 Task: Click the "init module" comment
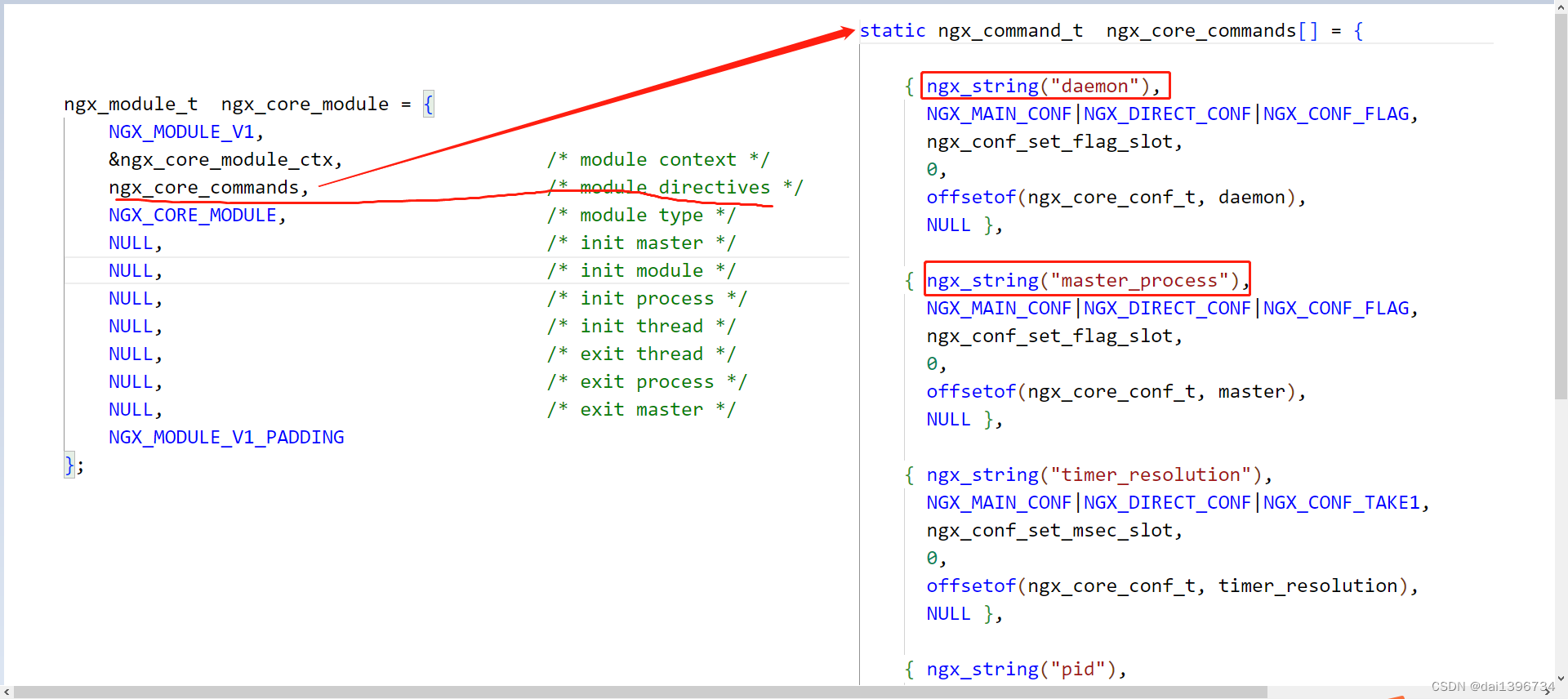[641, 271]
